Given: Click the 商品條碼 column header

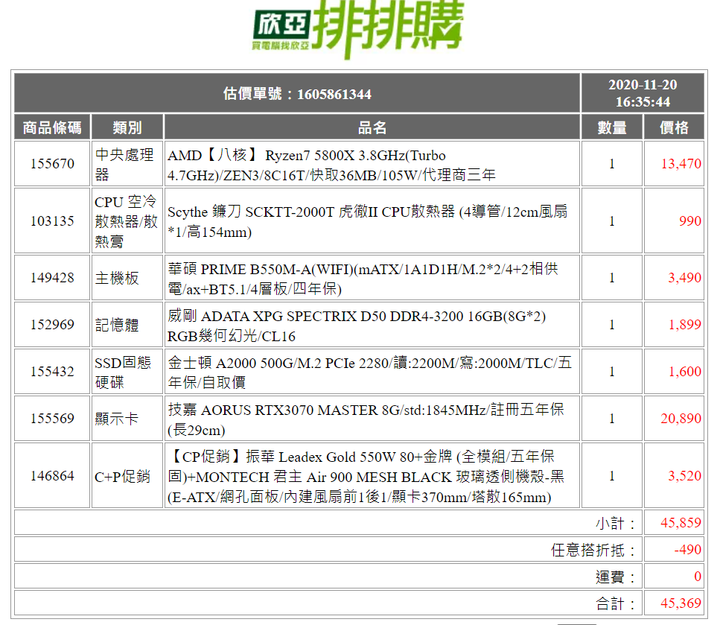Looking at the screenshot, I should (x=52, y=127).
